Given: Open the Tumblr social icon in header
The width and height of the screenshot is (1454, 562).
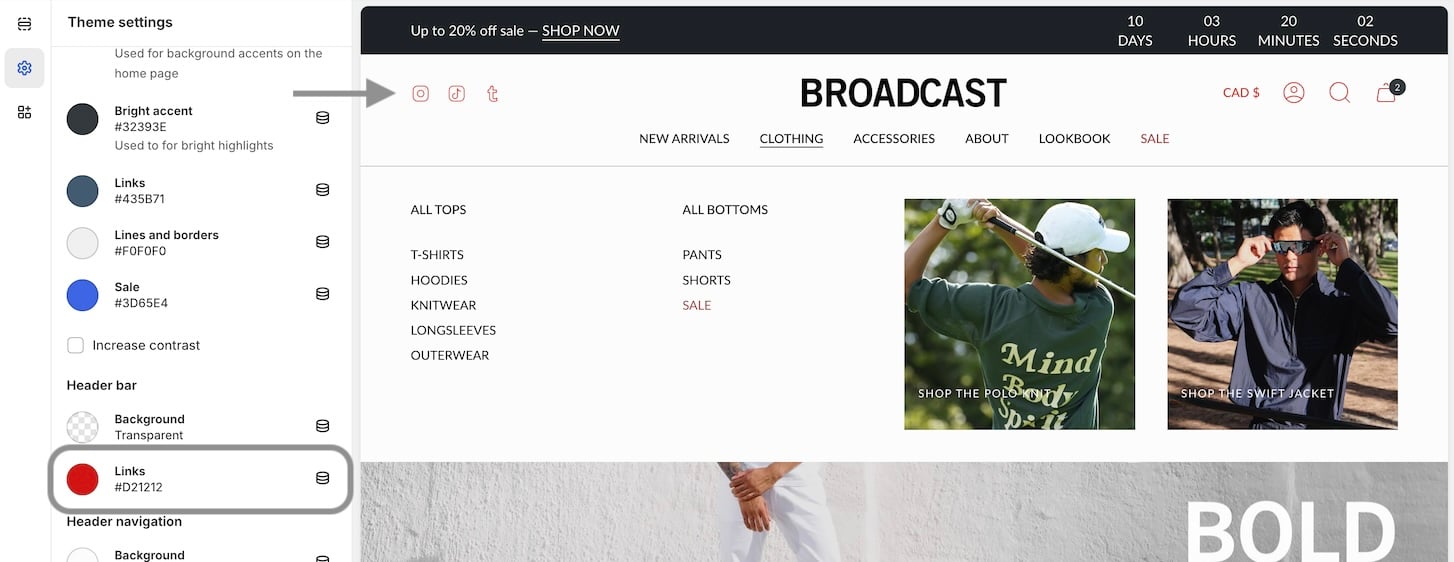Looking at the screenshot, I should tap(492, 93).
